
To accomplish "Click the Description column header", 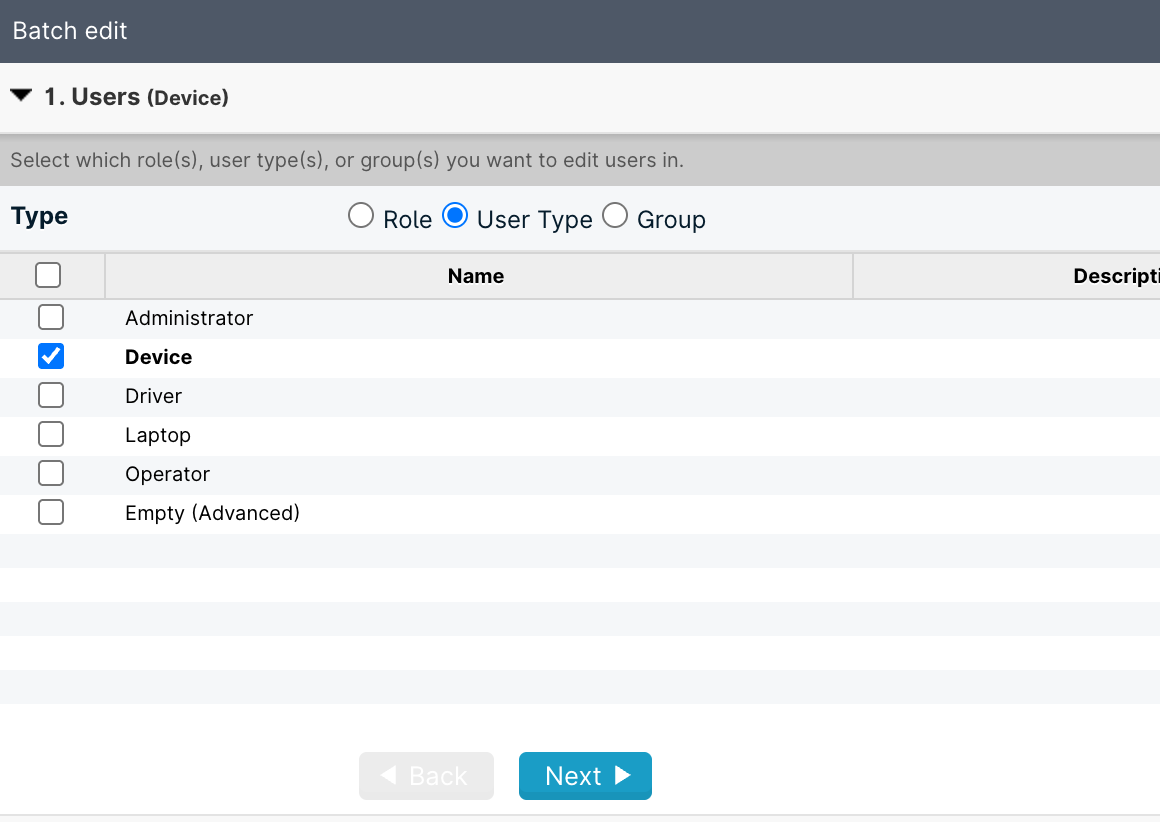I will tap(1110, 275).
